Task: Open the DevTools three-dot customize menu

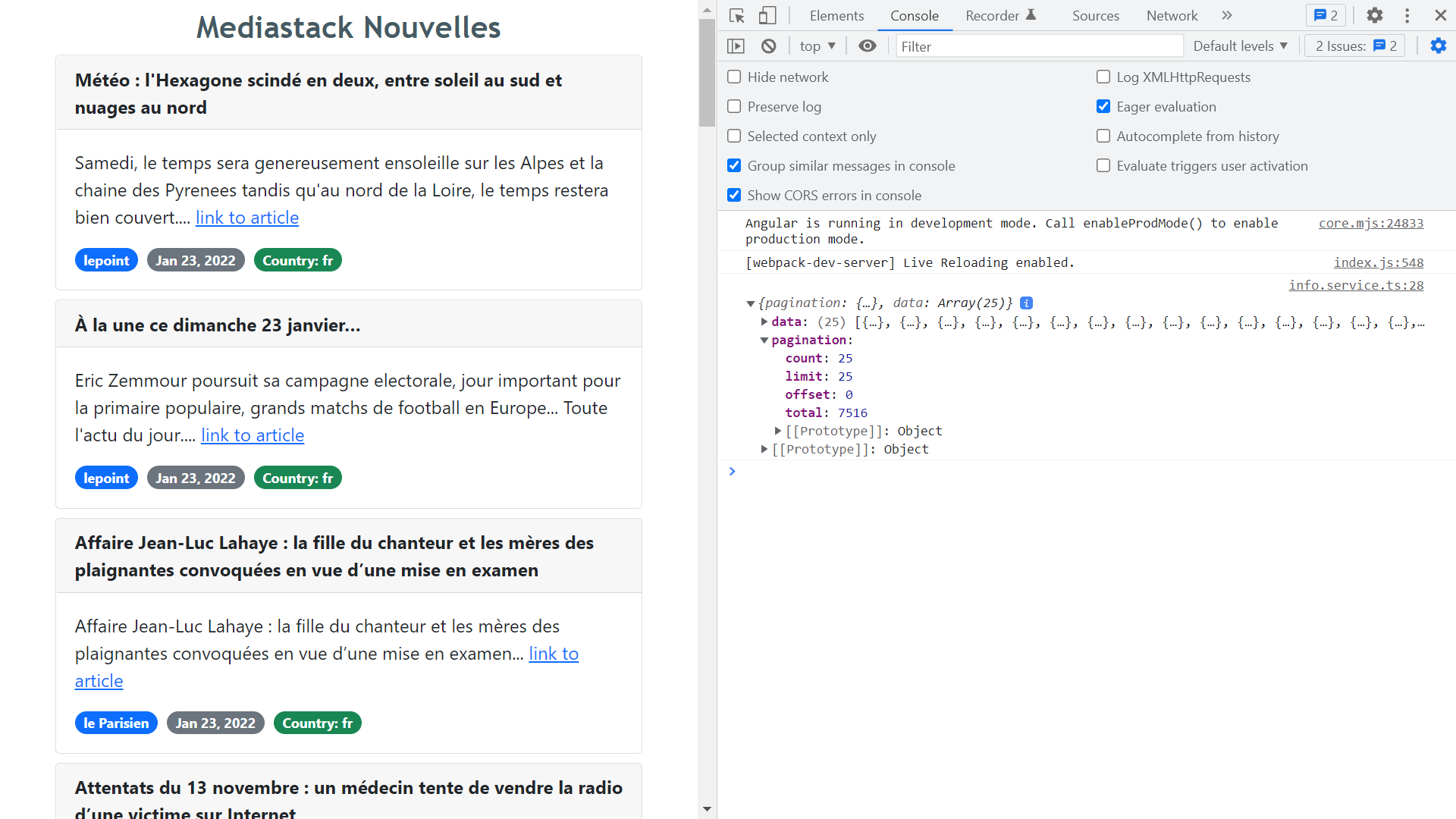Action: 1407,15
